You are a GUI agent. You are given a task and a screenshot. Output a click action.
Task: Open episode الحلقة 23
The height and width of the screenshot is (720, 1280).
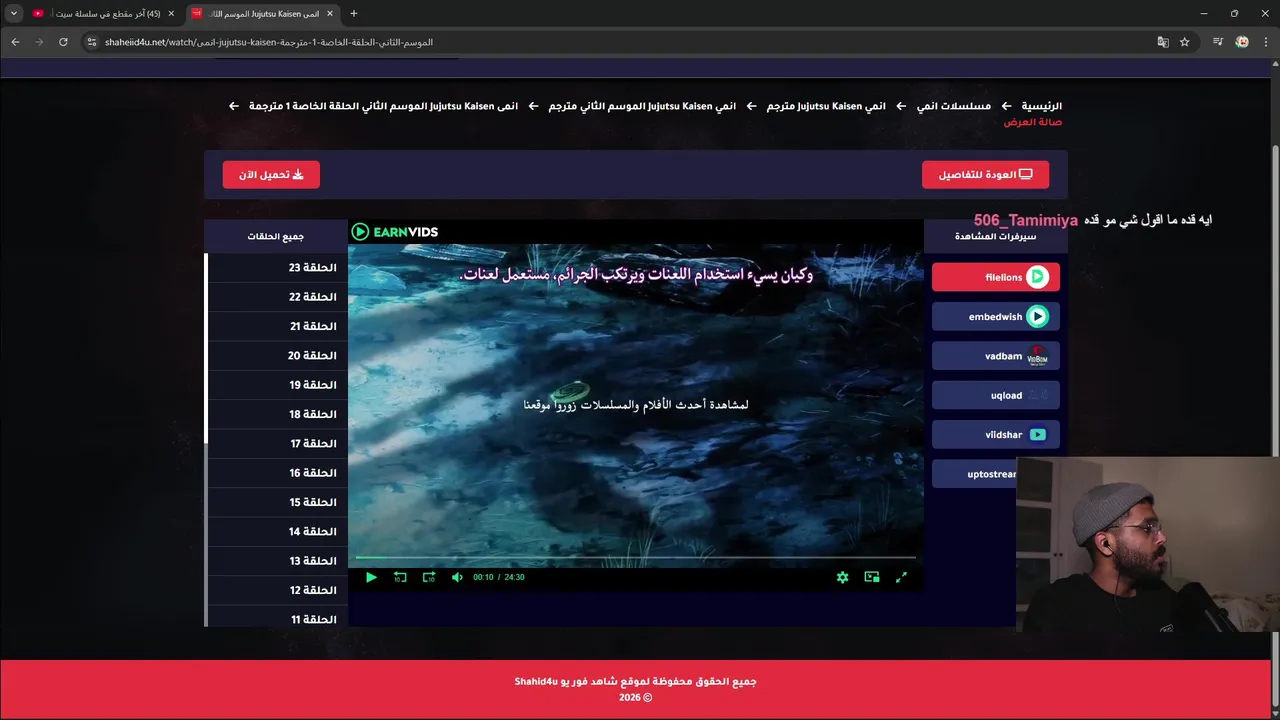pyautogui.click(x=276, y=268)
